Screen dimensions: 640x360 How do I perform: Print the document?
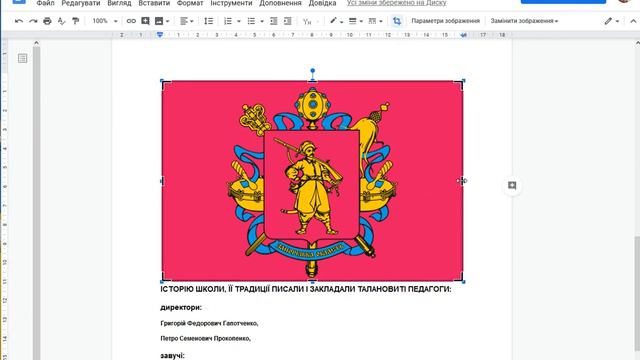click(47, 21)
